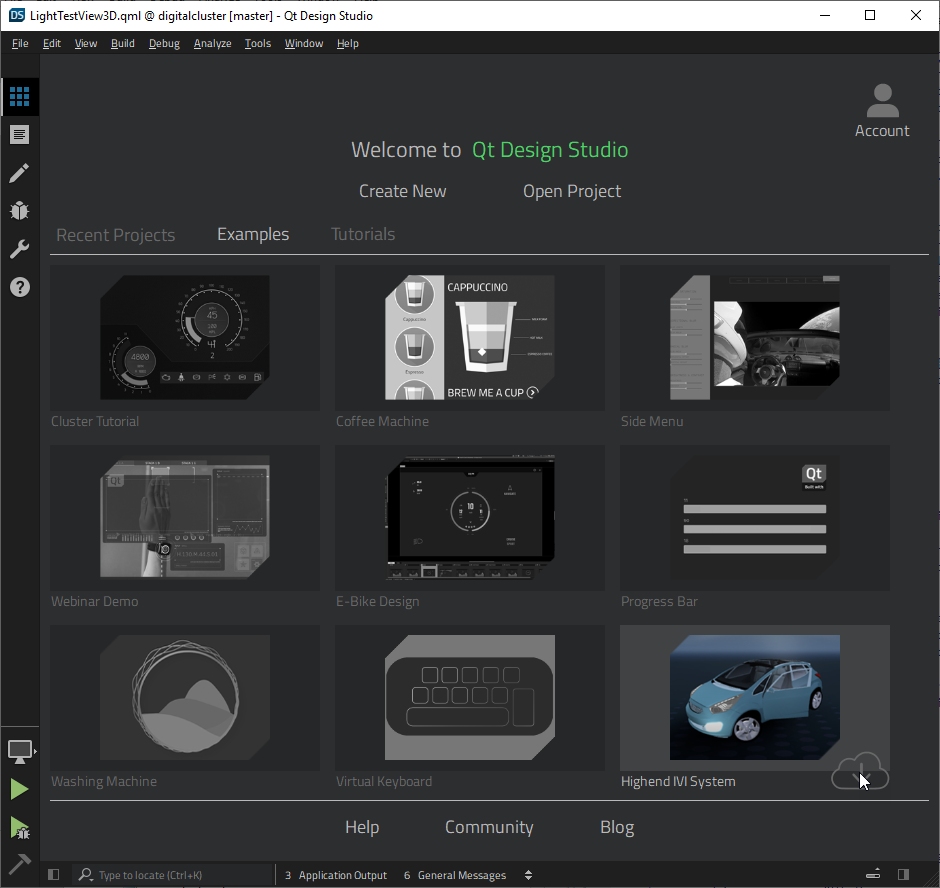Open Projects mode with the wrench icon

[x=20, y=248]
